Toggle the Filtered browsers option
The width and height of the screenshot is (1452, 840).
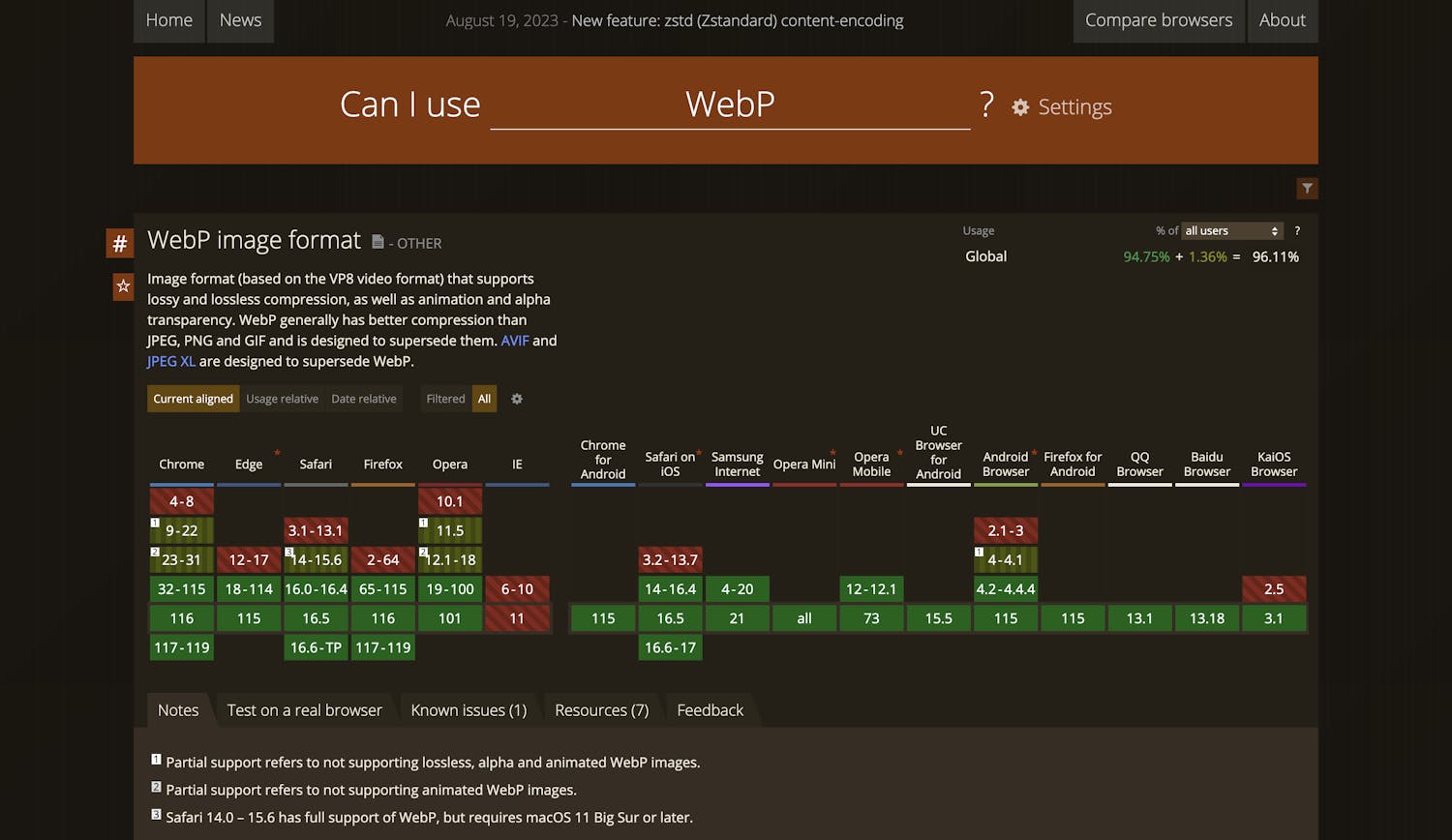[445, 399]
